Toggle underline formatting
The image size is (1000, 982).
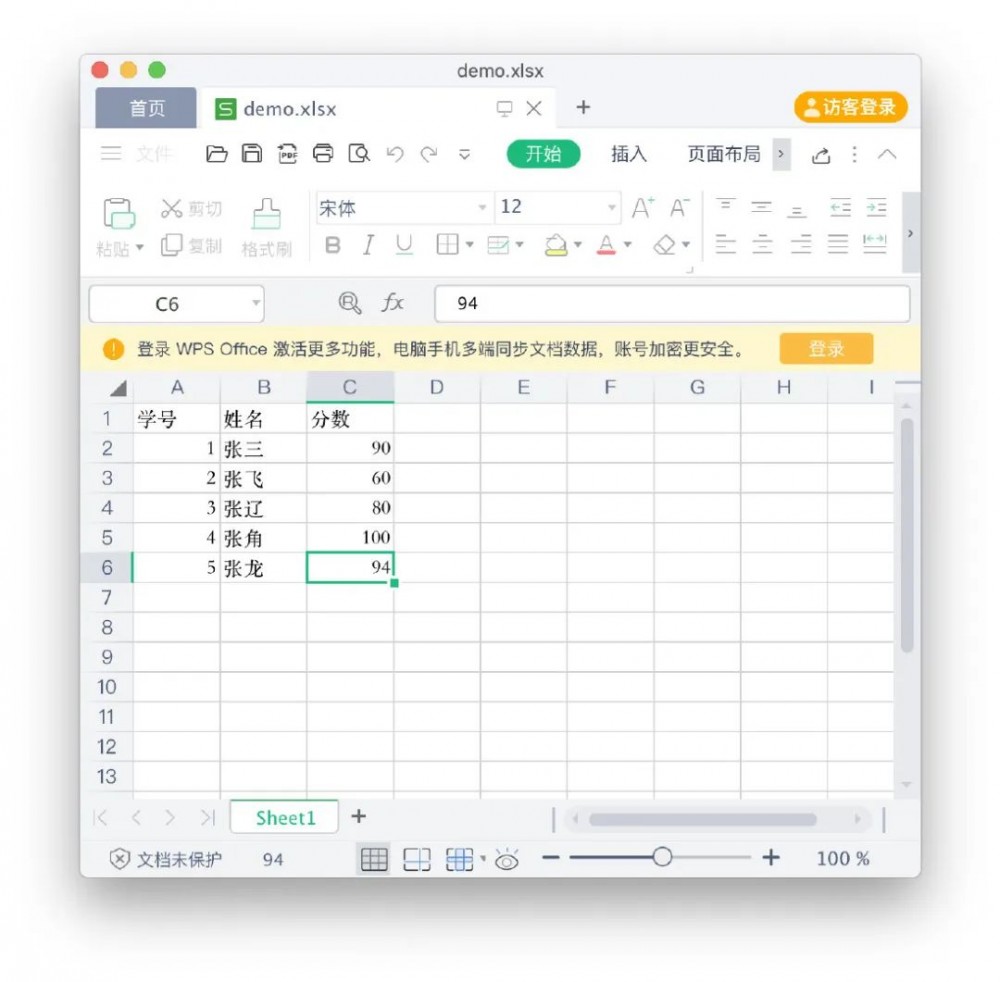403,244
